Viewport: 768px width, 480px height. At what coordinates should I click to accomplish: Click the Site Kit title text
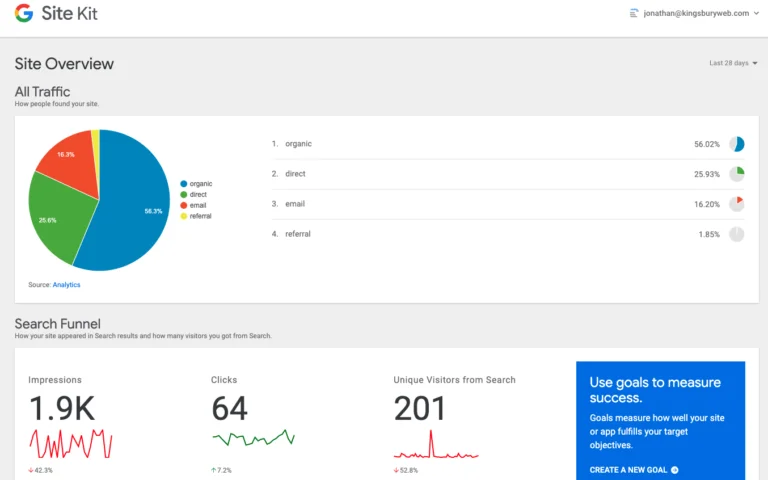coord(70,13)
